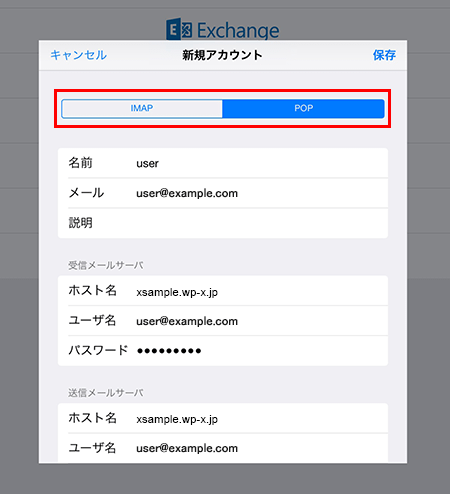Tap キャンセル to cancel account setup

(79, 55)
